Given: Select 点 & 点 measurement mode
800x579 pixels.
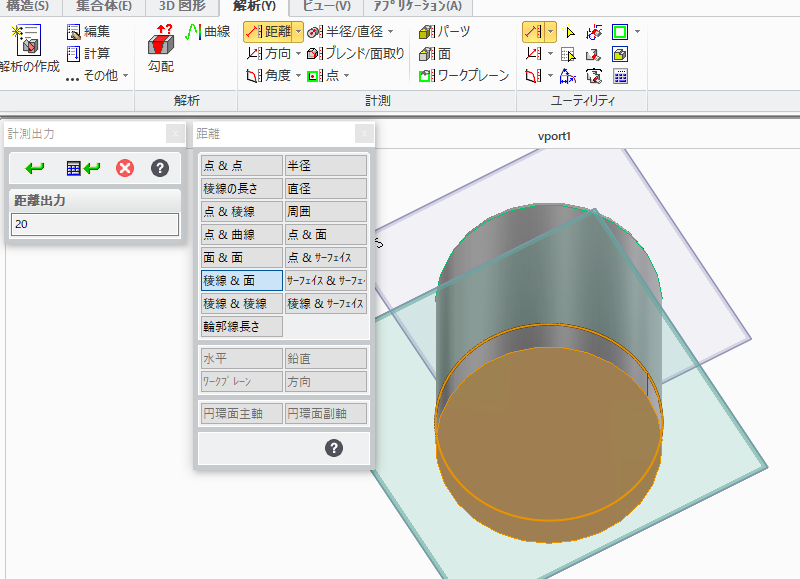Looking at the screenshot, I should [240, 165].
